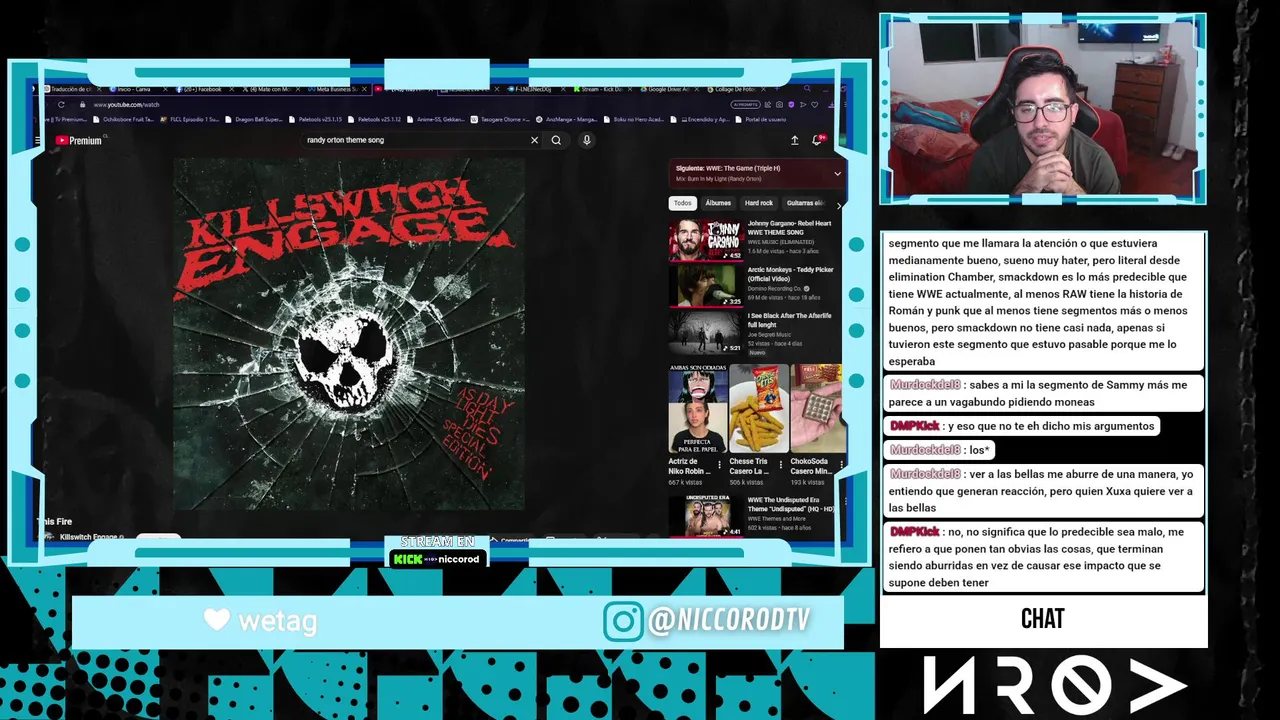Select the Todos filter chip
1280x720 pixels.
(682, 203)
